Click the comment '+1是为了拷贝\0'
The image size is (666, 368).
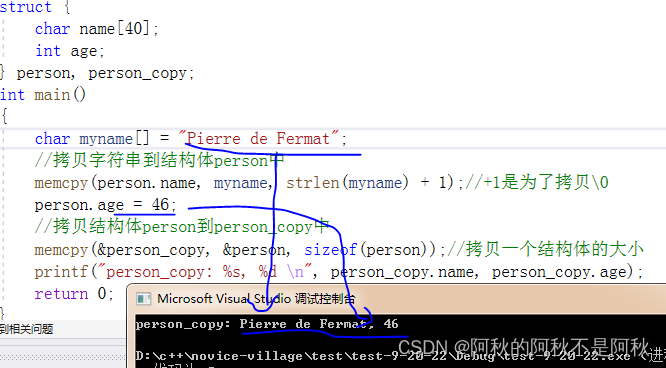tap(546, 183)
